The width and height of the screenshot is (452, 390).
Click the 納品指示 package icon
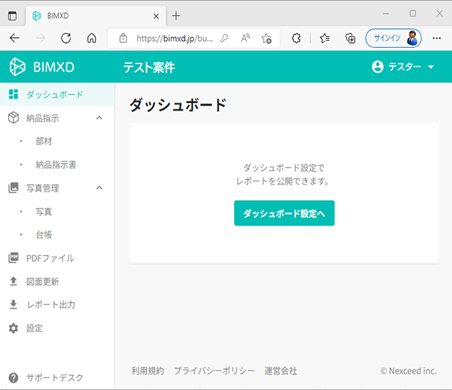pos(13,118)
